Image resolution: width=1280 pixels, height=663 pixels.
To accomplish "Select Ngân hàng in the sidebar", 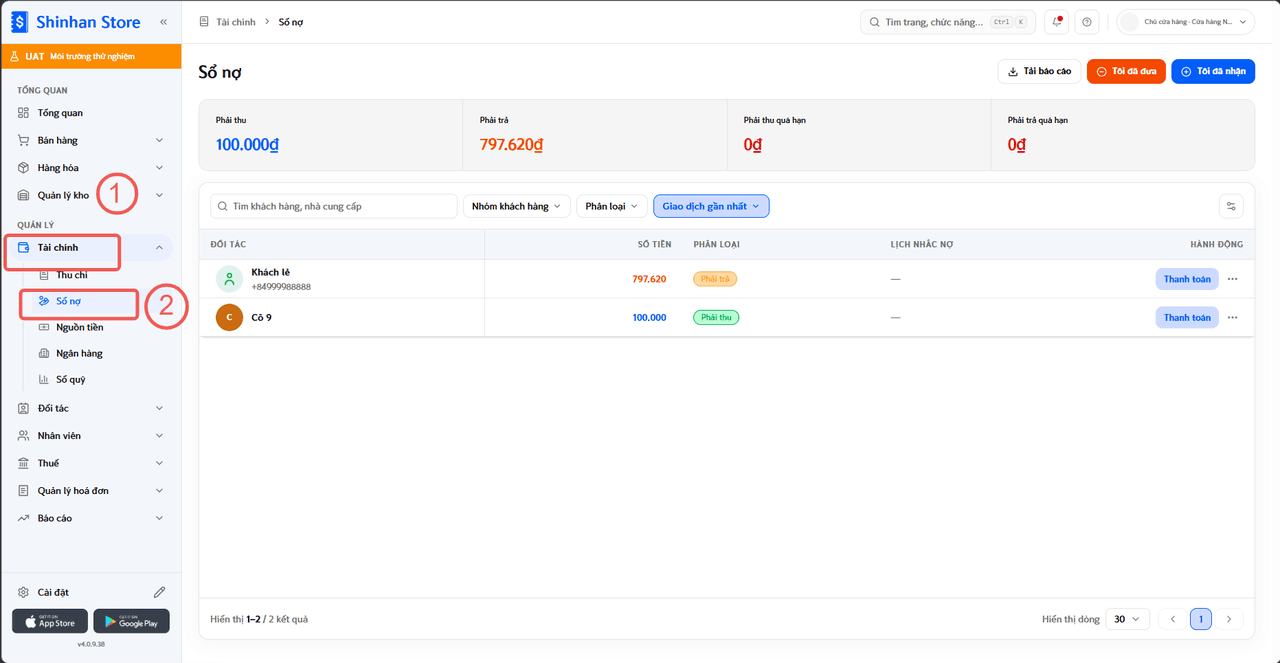I will tap(79, 353).
